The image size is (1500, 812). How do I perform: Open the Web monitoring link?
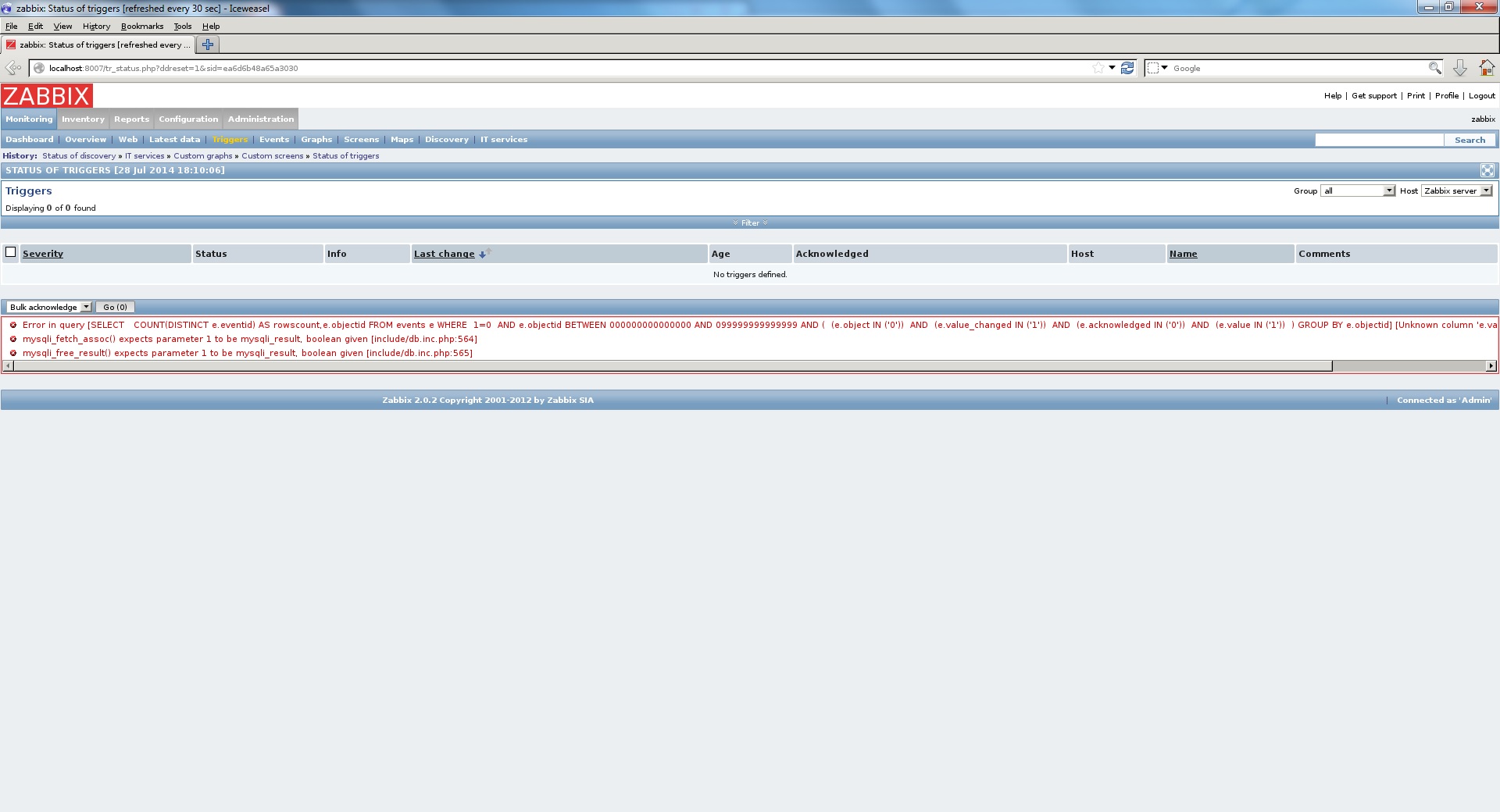[128, 140]
